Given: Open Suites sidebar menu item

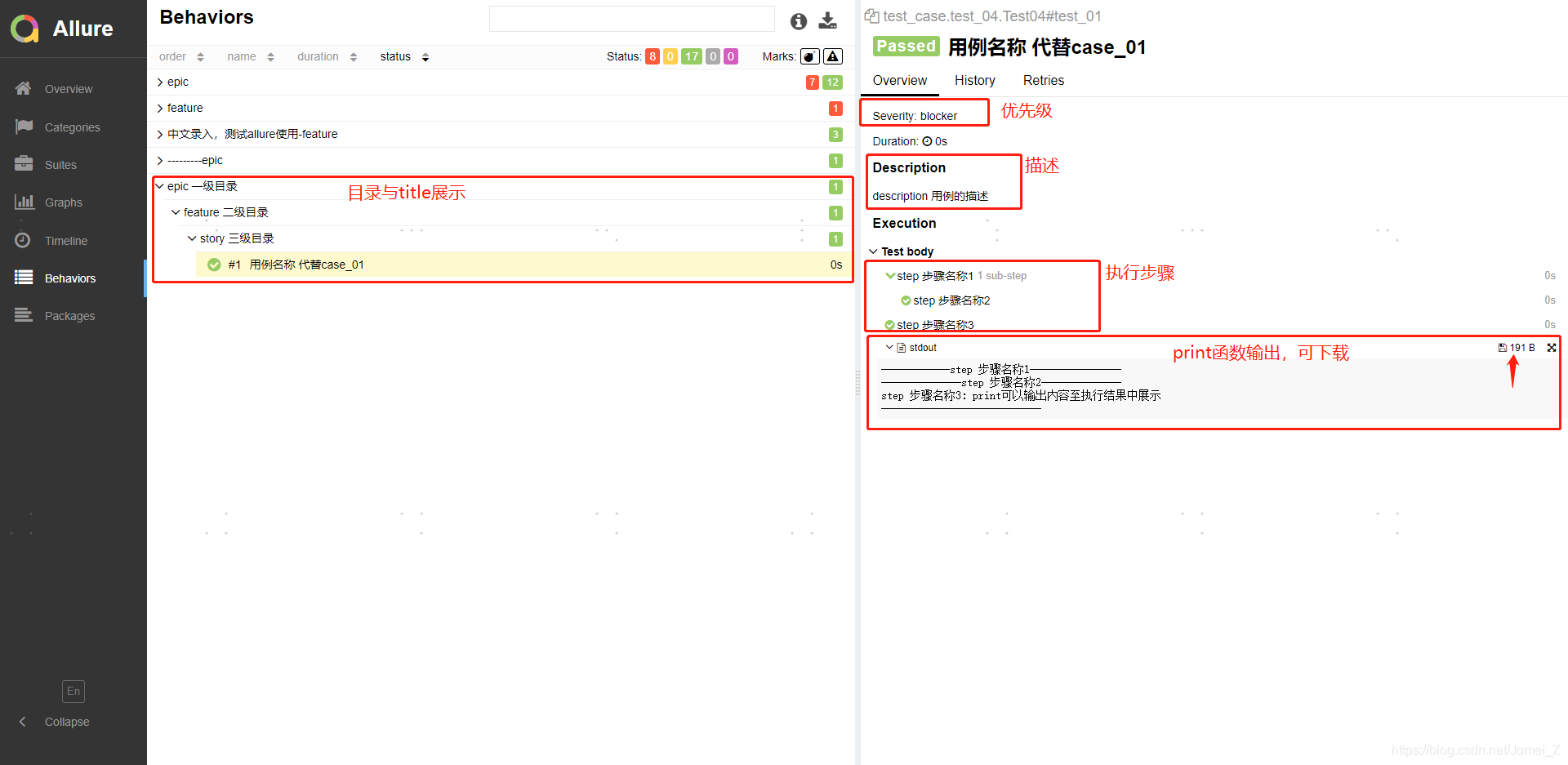Looking at the screenshot, I should pyautogui.click(x=73, y=165).
